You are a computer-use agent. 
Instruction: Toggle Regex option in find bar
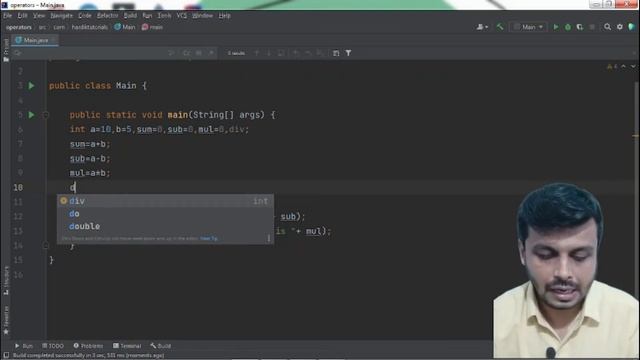point(211,53)
